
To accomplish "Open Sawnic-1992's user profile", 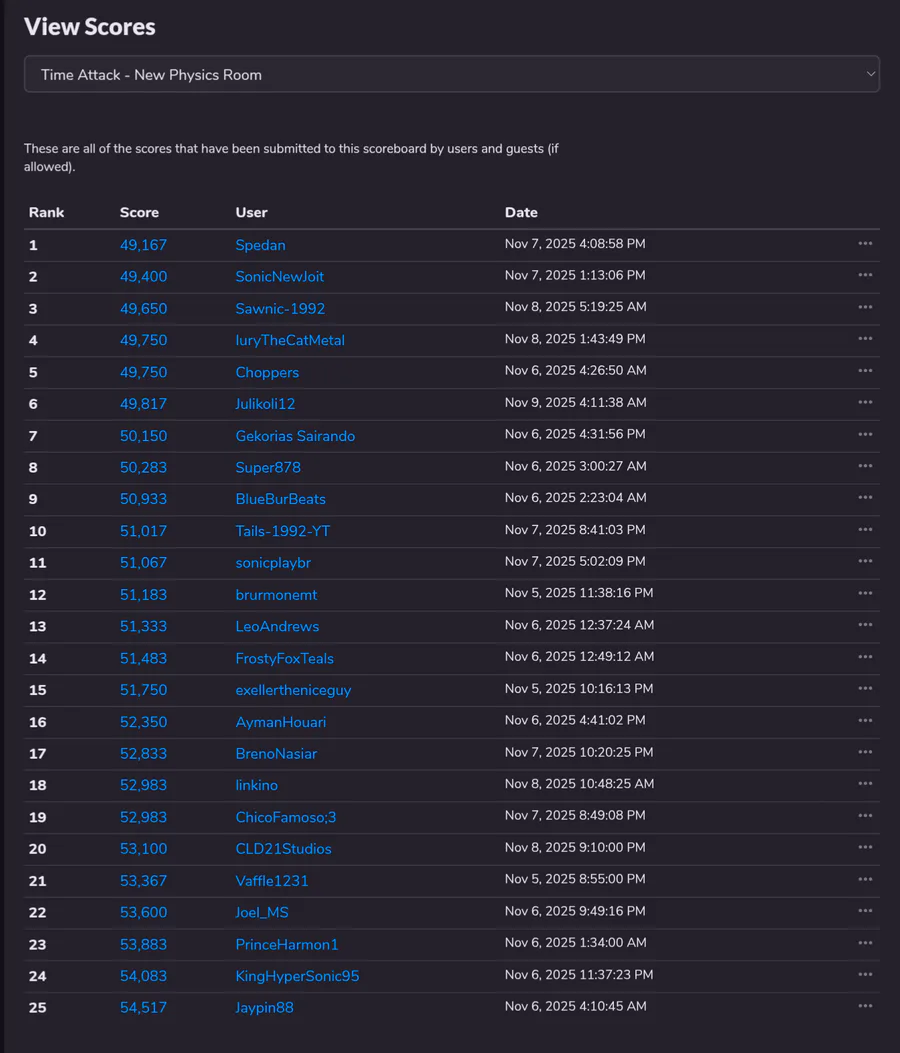I will [280, 309].
